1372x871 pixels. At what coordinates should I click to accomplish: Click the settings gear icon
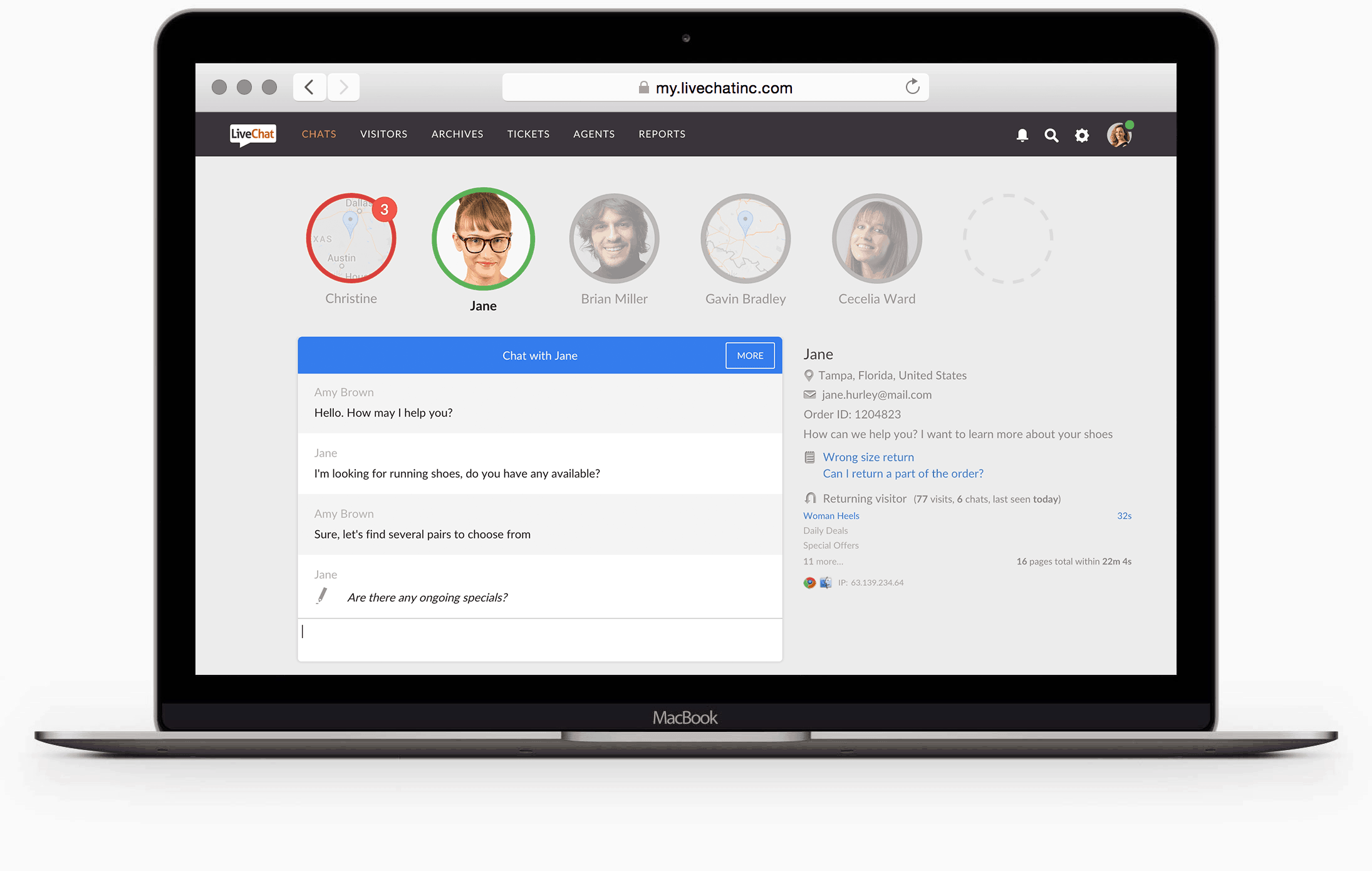click(1082, 135)
